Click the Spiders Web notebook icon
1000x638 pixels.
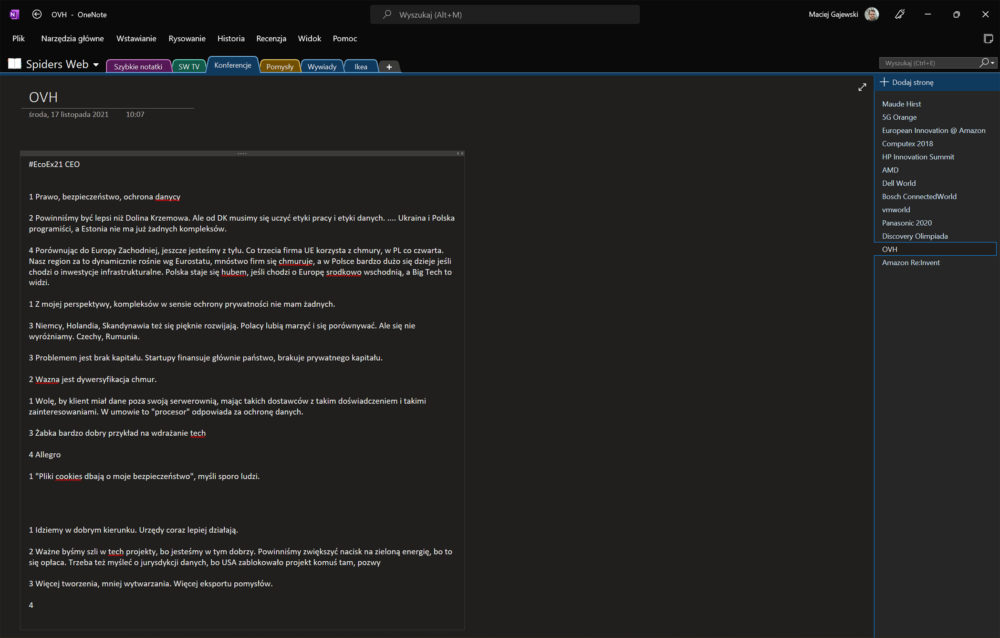pyautogui.click(x=15, y=64)
